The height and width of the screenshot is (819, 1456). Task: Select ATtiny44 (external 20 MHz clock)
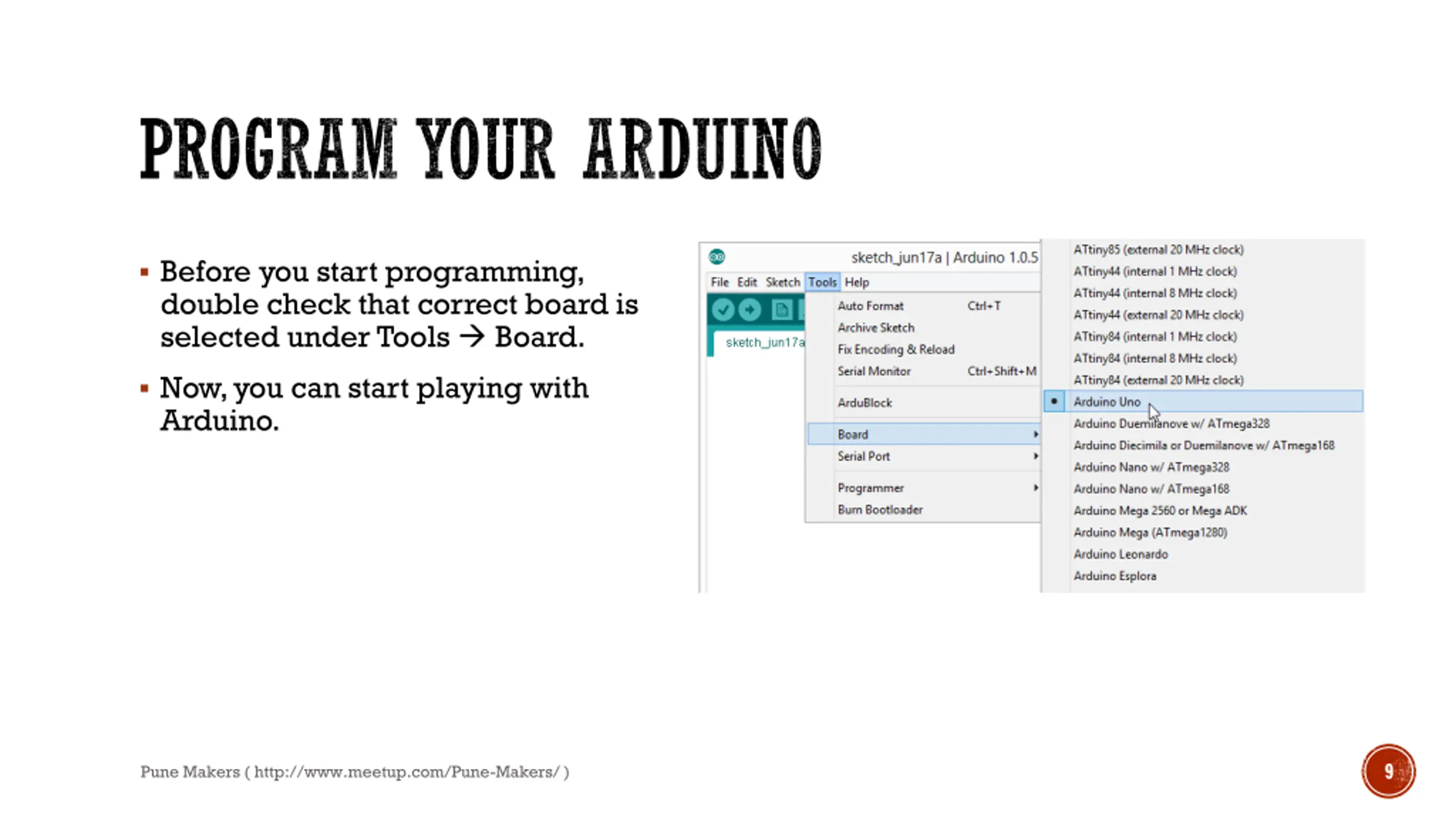pyautogui.click(x=1203, y=315)
